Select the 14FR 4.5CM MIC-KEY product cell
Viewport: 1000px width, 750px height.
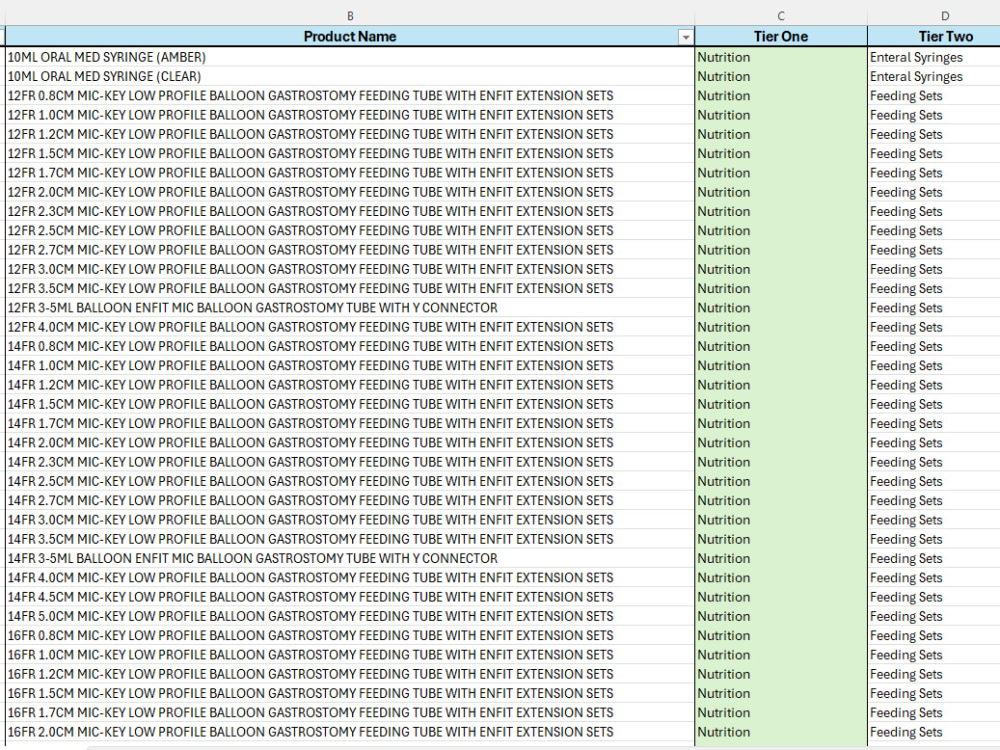click(349, 597)
